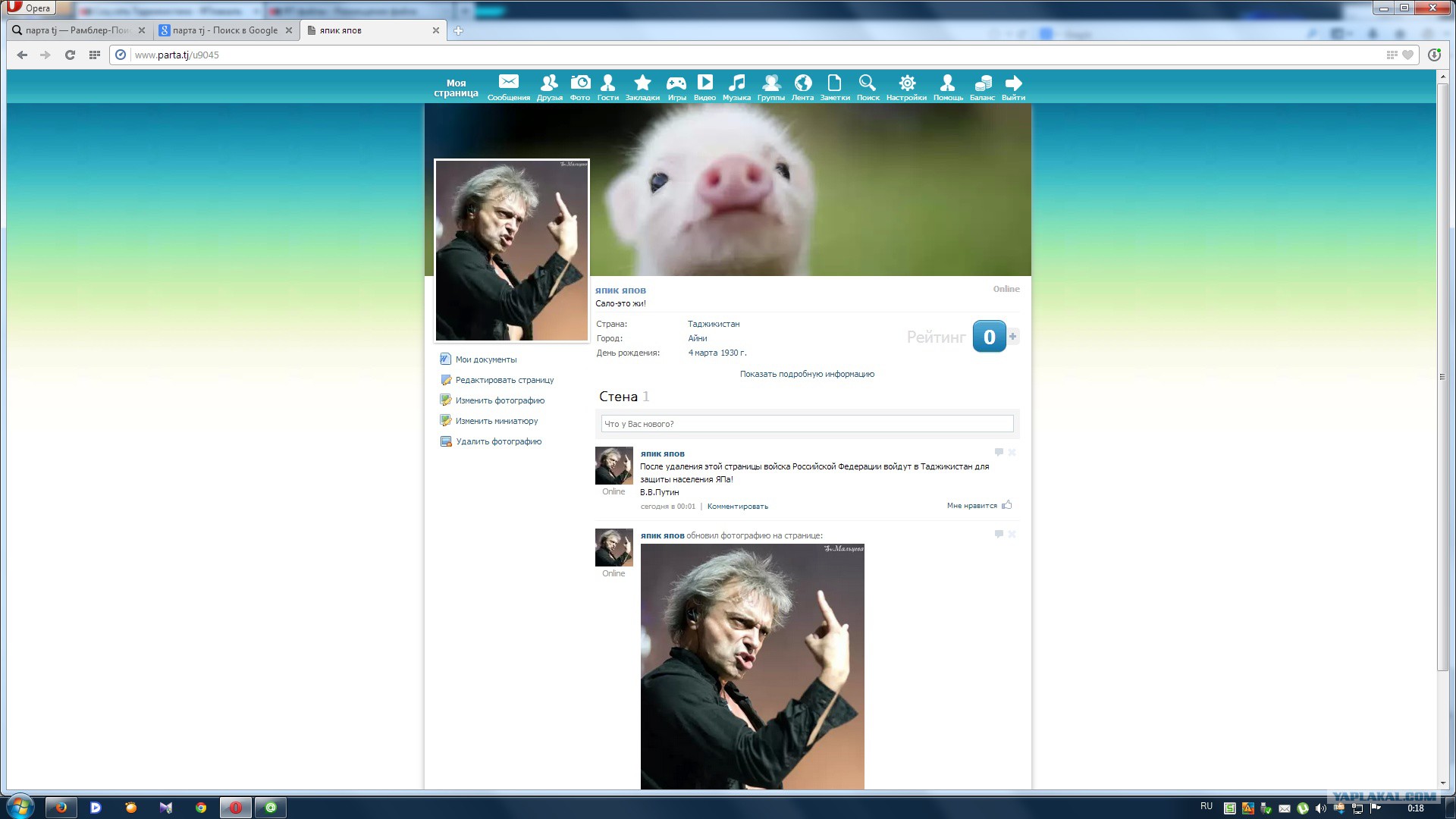The image size is (1456, 819).
Task: Click the Таджикистан country link
Action: tap(714, 324)
